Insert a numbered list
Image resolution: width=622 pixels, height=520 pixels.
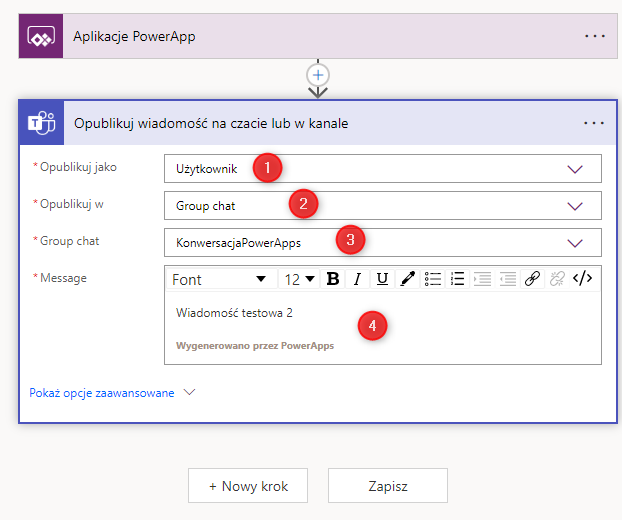pyautogui.click(x=458, y=279)
